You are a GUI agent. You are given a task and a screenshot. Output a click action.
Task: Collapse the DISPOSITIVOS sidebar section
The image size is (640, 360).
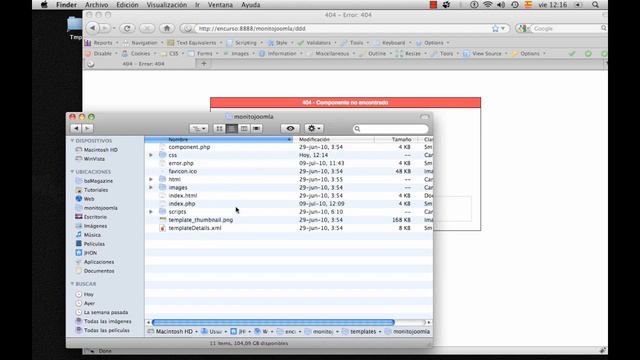(72, 140)
